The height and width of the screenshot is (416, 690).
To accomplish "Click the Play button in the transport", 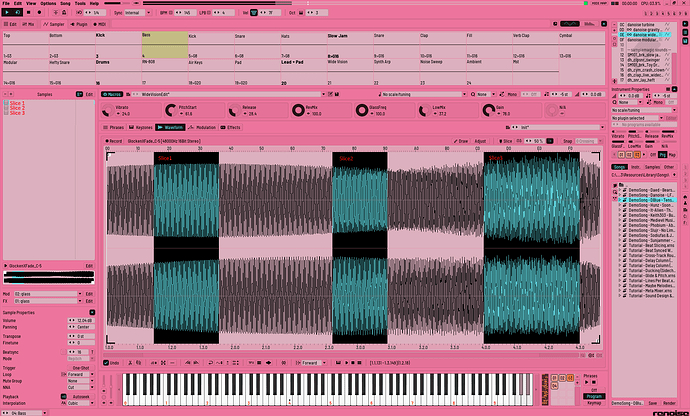I will click(7, 12).
